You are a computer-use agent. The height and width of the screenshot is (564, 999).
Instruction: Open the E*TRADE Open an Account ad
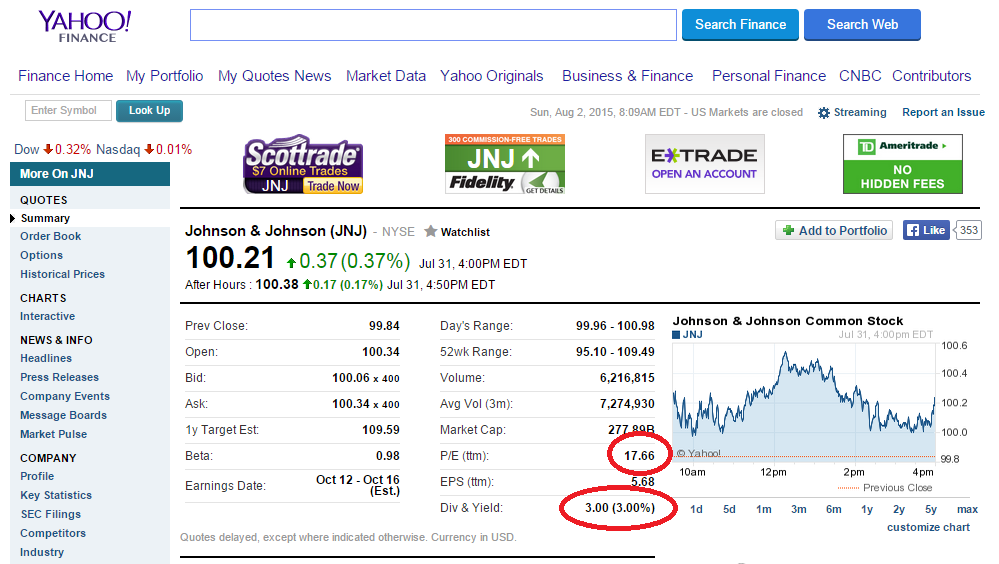705,164
